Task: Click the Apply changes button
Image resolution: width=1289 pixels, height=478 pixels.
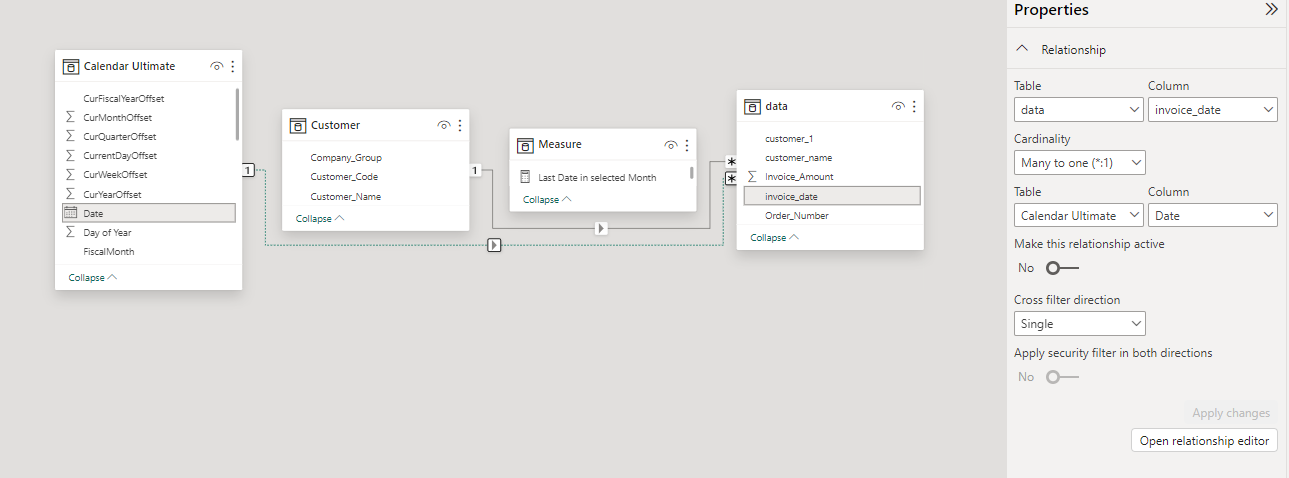Action: 1231,413
